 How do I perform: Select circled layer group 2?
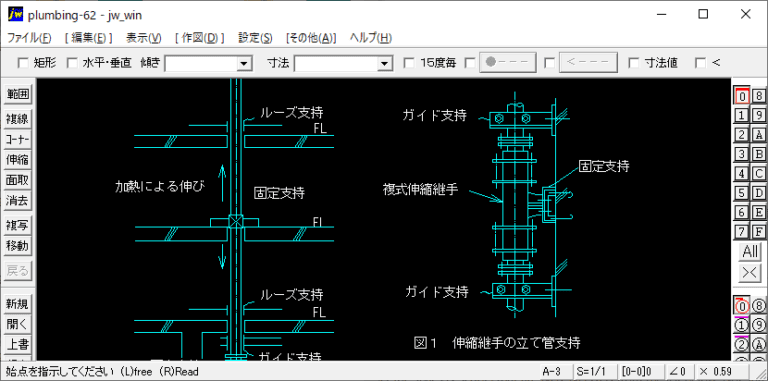pyautogui.click(x=742, y=345)
